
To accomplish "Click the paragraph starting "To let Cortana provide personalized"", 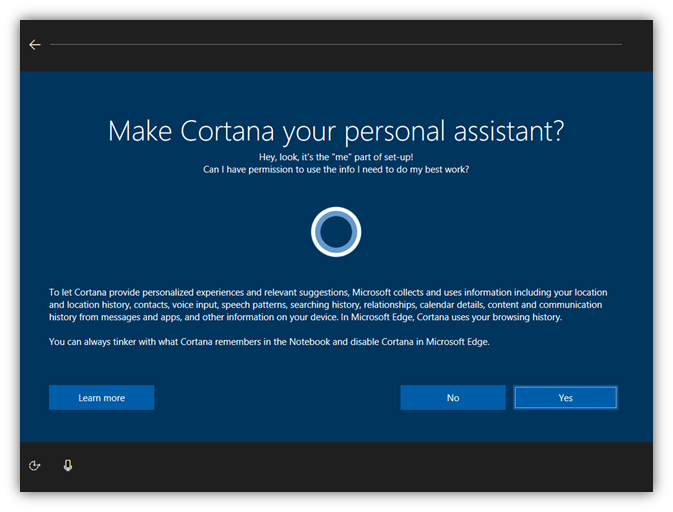I will pyautogui.click(x=328, y=305).
